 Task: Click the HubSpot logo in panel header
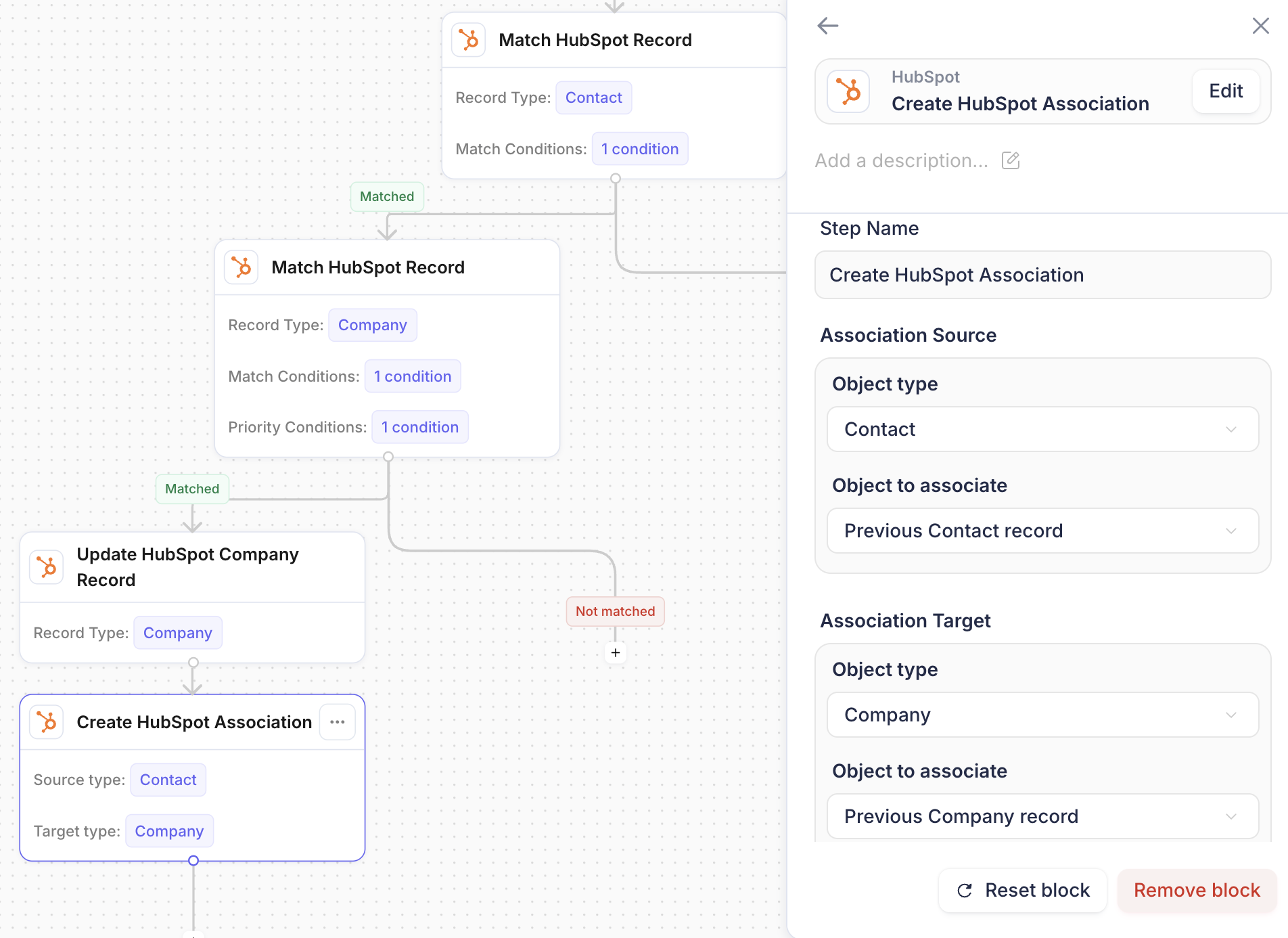tap(848, 91)
